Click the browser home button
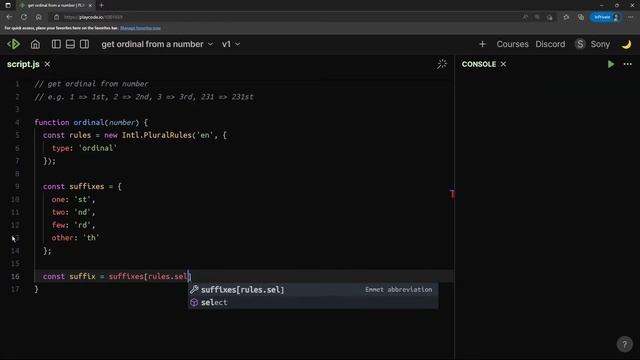This screenshot has width=640, height=360. [x=38, y=17]
